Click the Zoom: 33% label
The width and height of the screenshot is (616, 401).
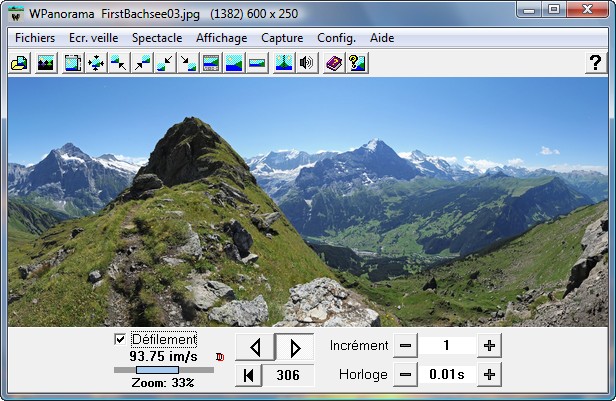pos(163,383)
